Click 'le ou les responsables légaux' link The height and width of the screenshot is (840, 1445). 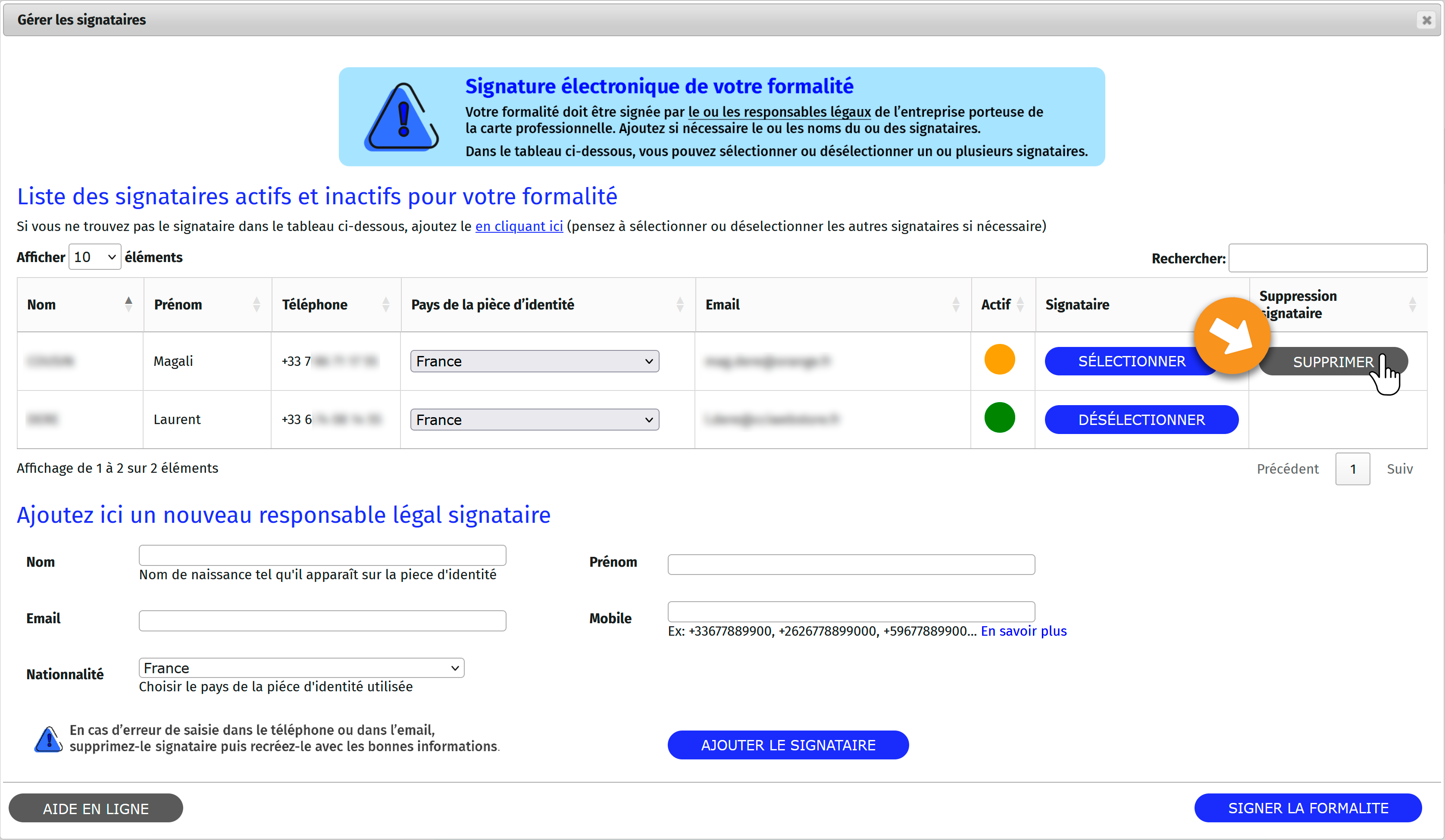click(x=779, y=112)
